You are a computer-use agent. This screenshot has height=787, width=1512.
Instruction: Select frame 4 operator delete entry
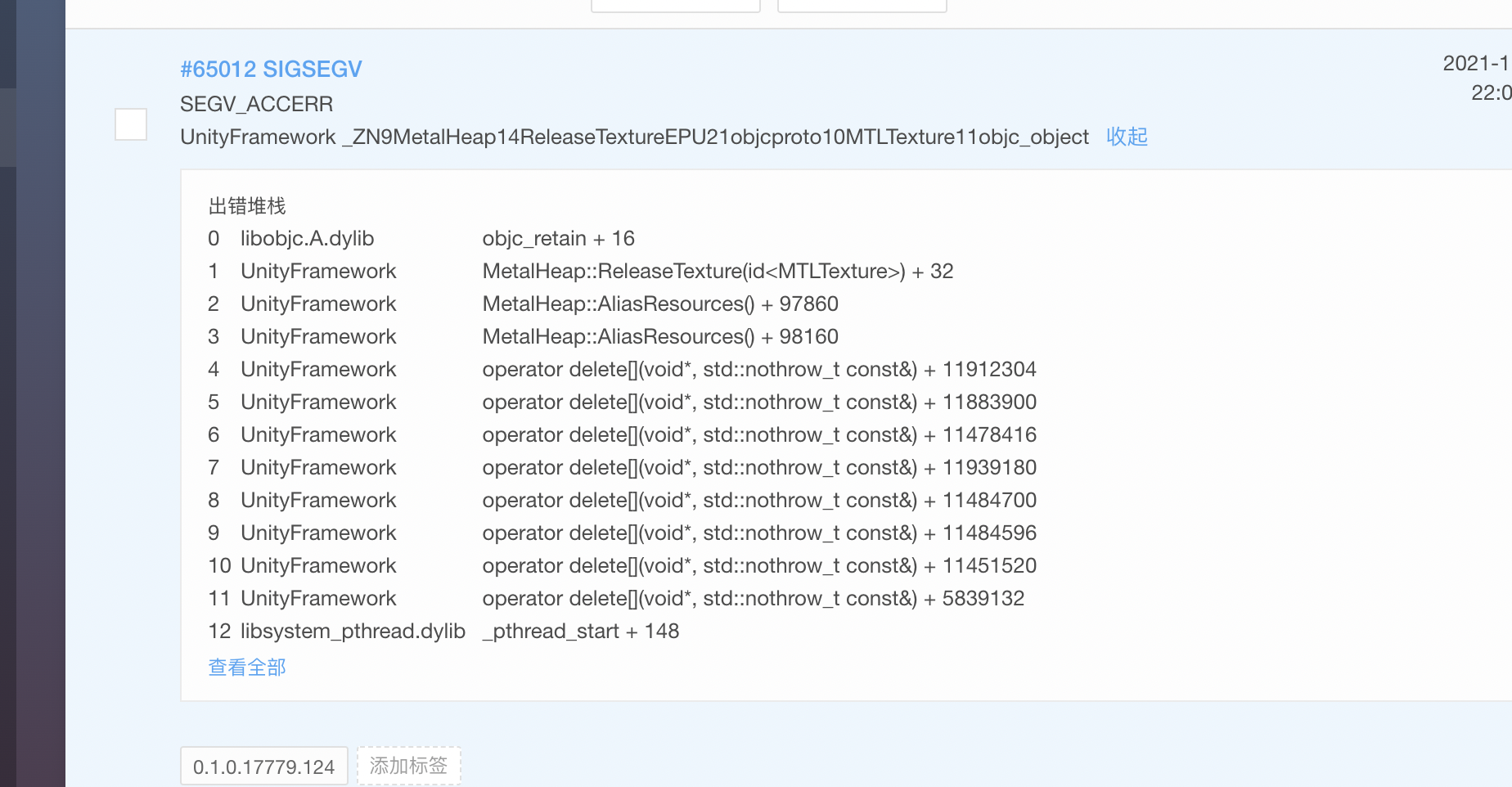758,369
